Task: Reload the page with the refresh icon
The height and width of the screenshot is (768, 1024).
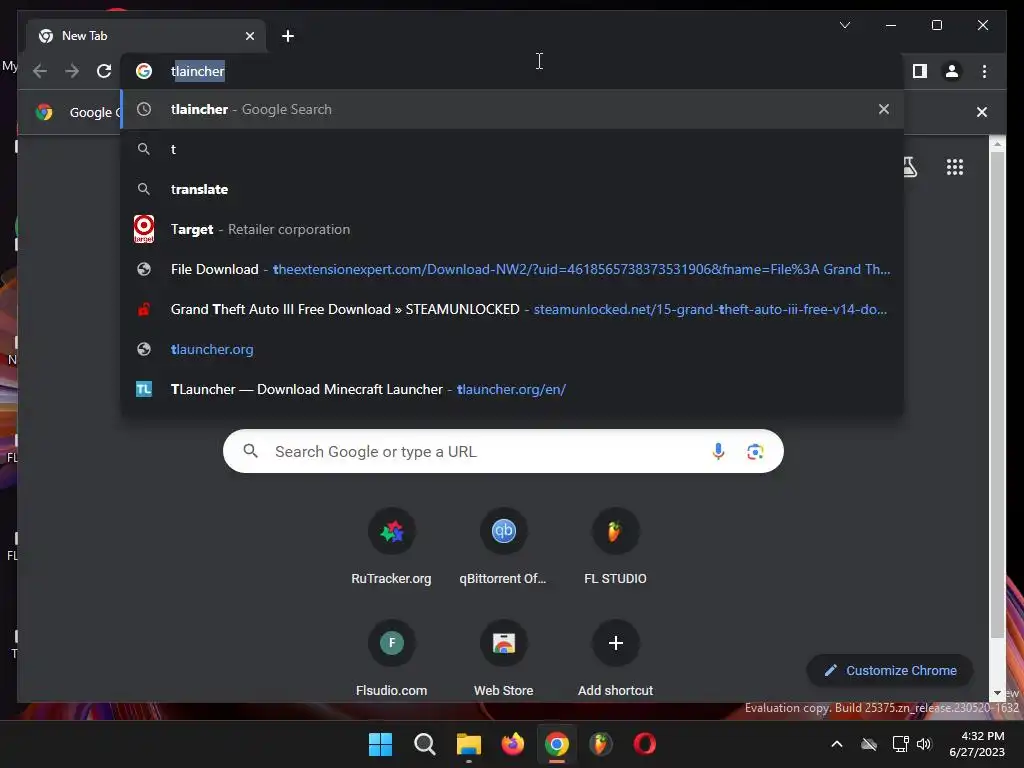Action: [104, 71]
